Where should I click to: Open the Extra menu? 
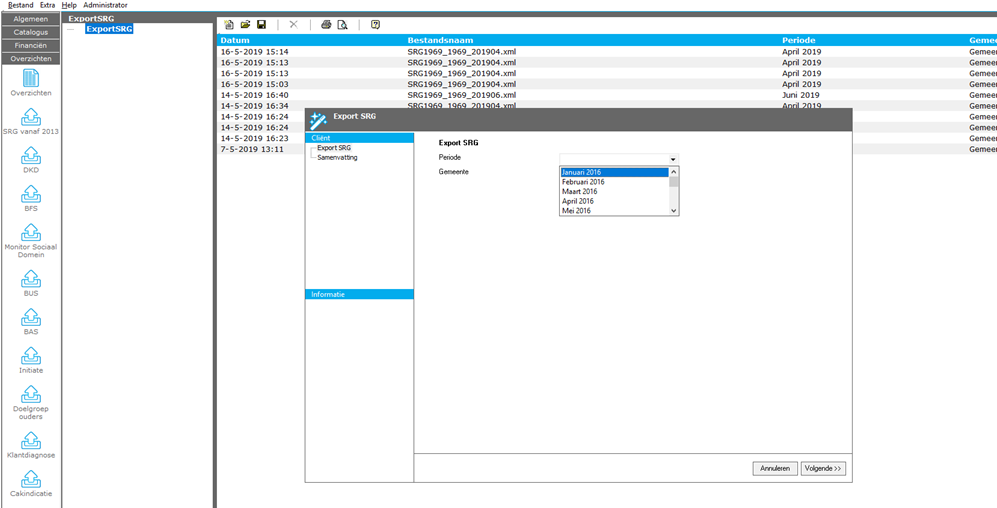coord(47,5)
